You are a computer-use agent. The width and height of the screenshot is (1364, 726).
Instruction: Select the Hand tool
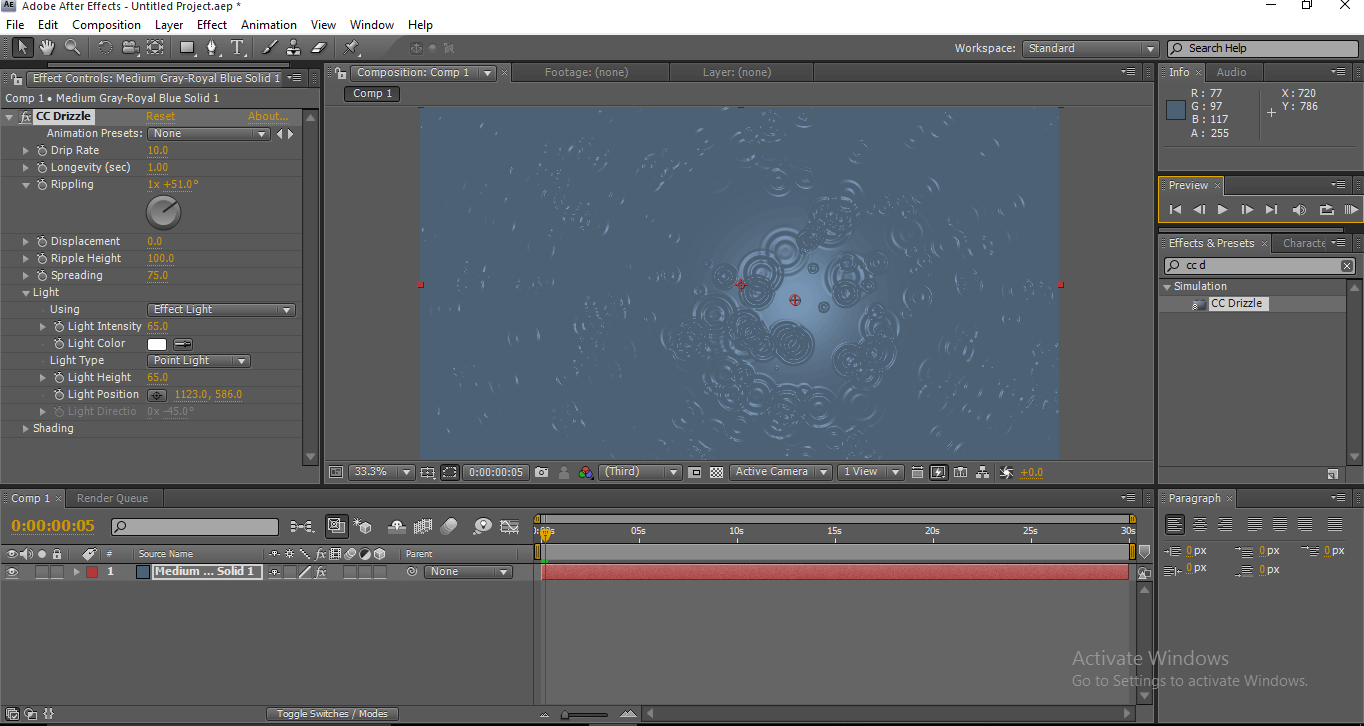pyautogui.click(x=47, y=47)
